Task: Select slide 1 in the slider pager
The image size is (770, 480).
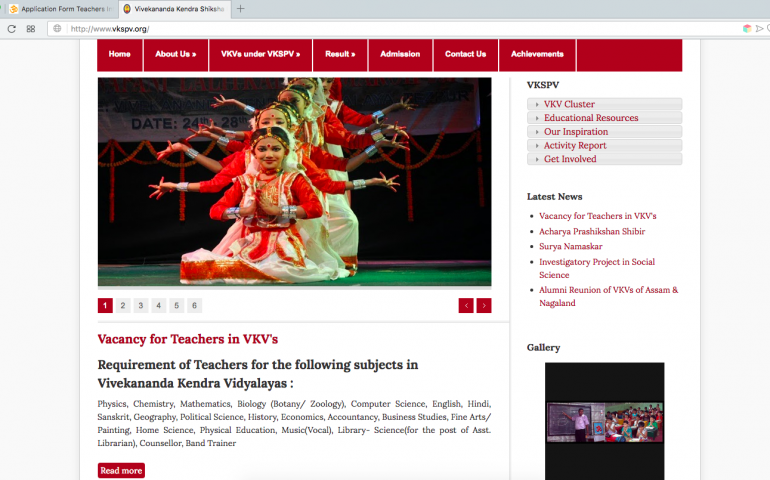Action: point(105,306)
